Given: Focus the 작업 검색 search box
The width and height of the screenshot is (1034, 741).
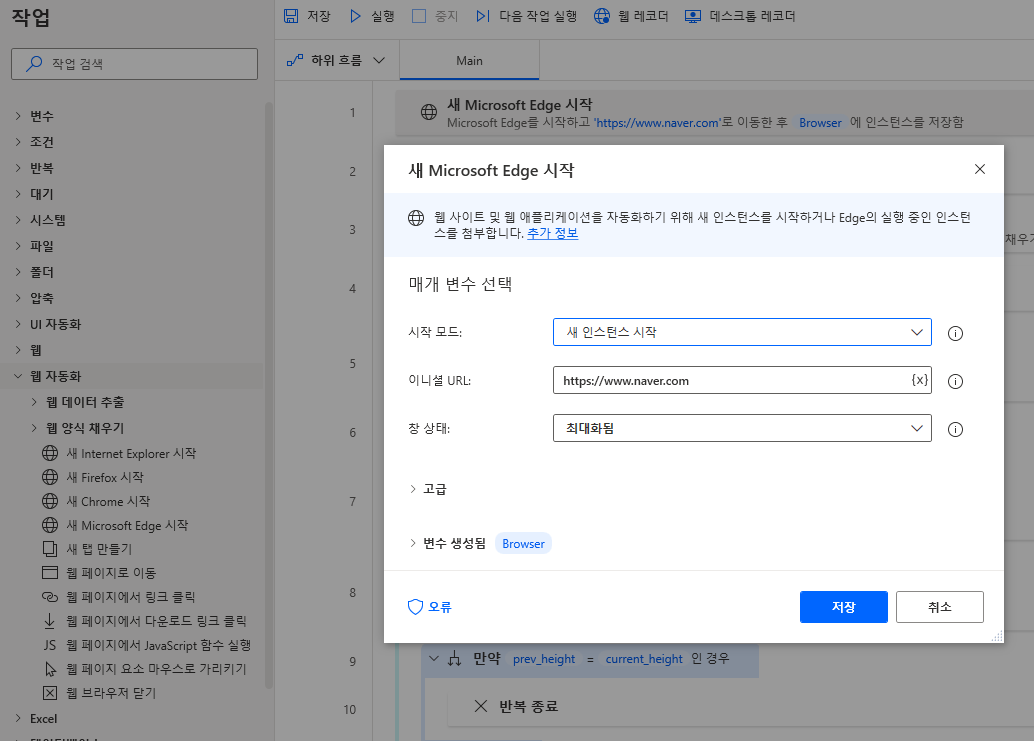Looking at the screenshot, I should tap(135, 64).
